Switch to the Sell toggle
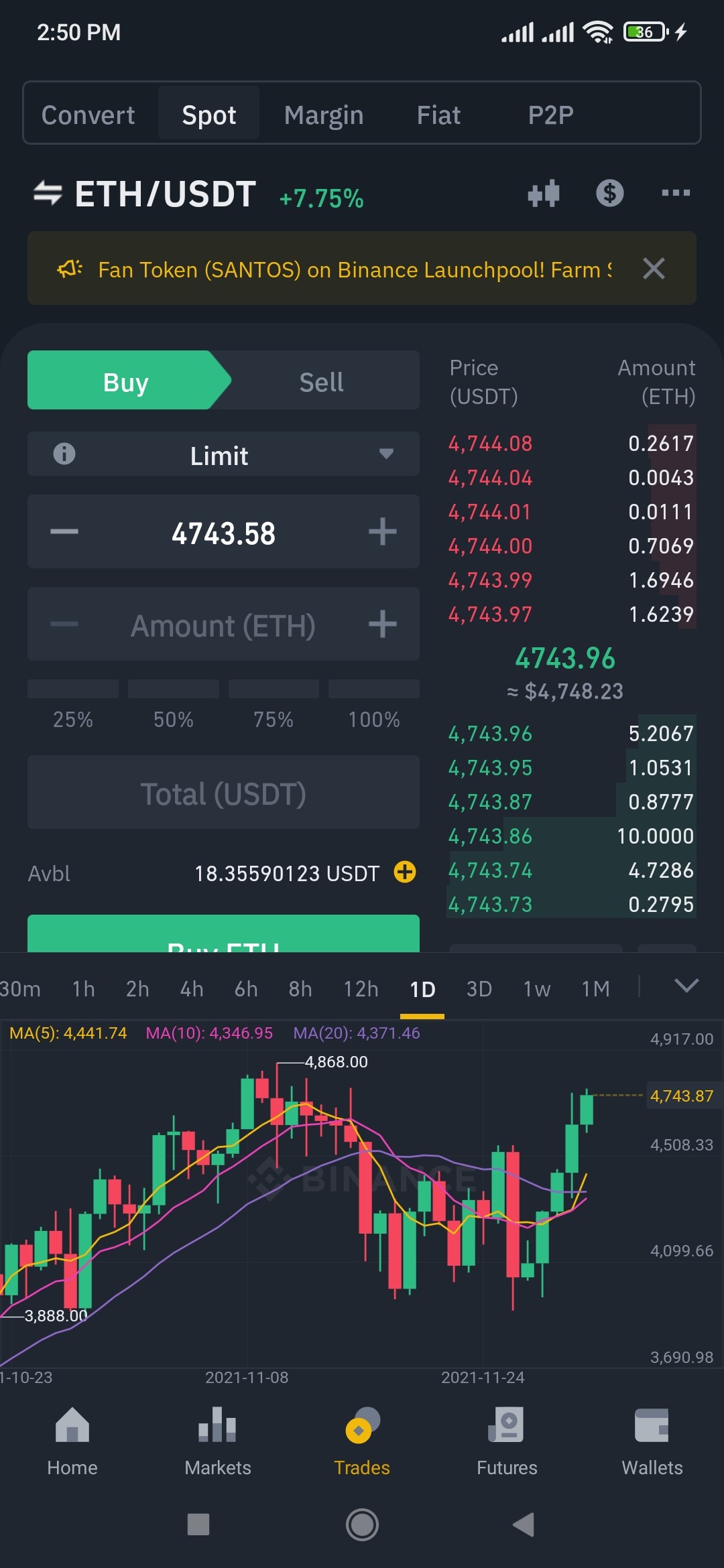 coord(322,380)
